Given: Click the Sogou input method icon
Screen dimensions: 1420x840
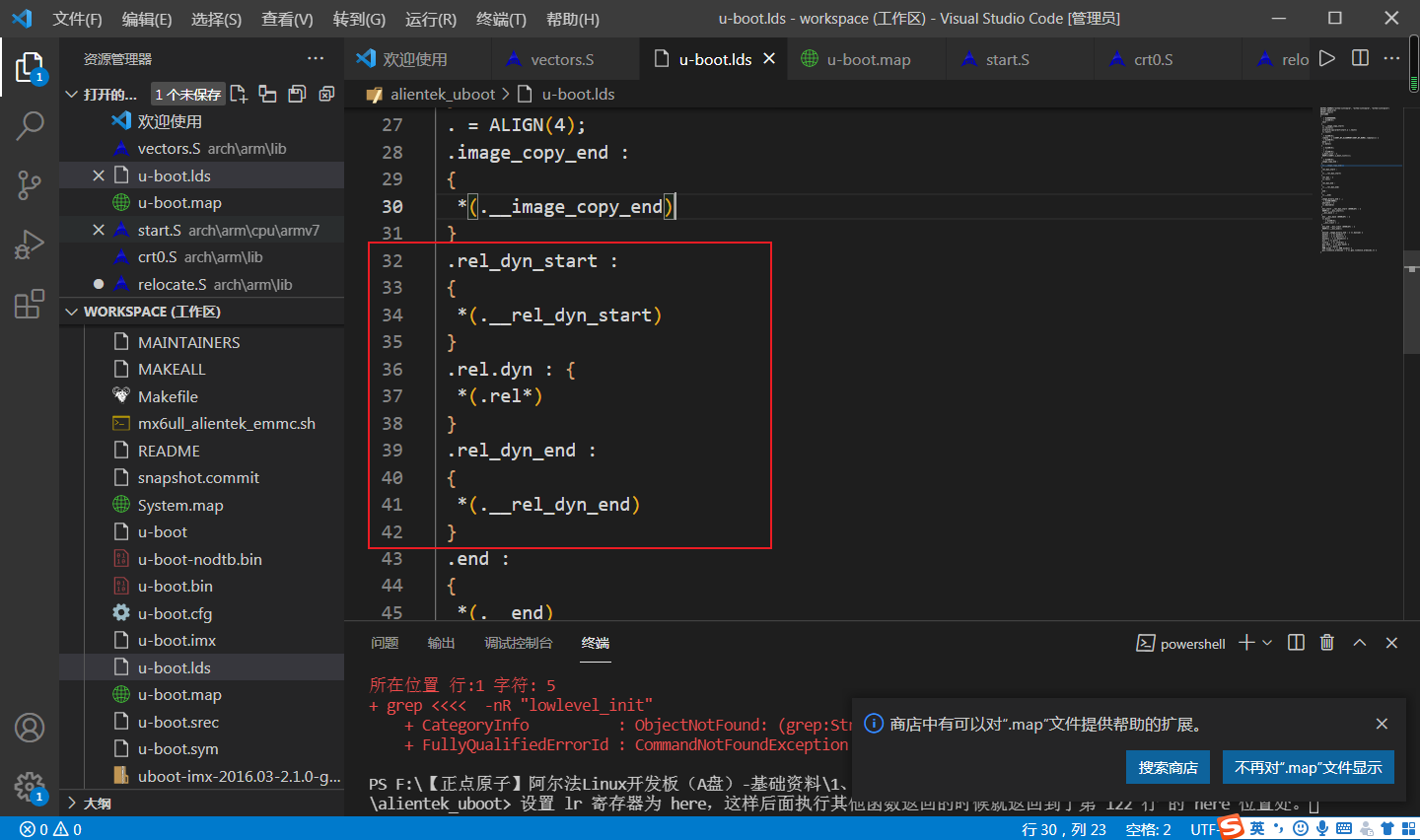Looking at the screenshot, I should click(x=1231, y=826).
